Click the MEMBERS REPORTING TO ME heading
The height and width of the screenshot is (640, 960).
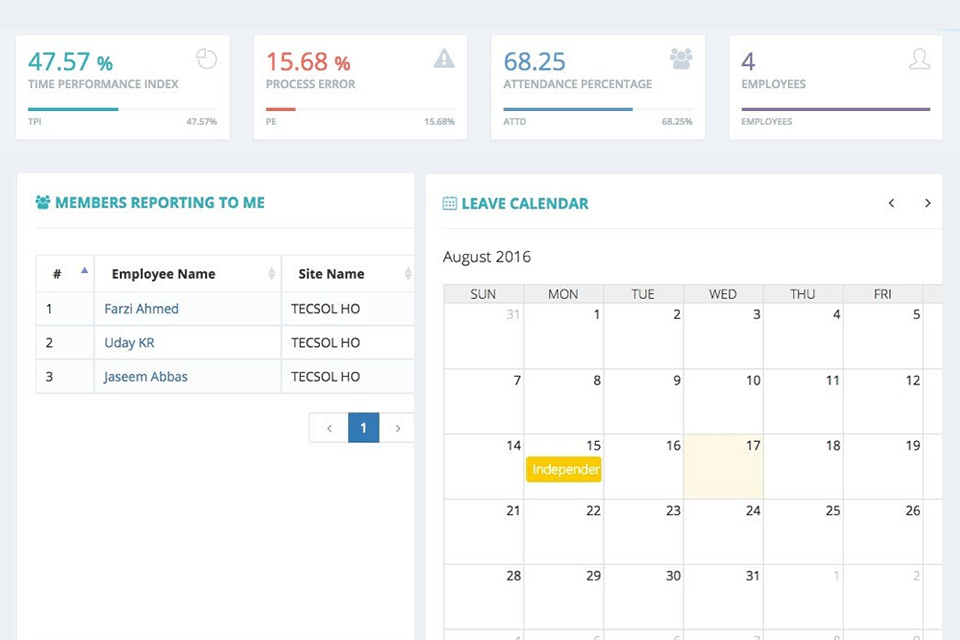tap(160, 203)
